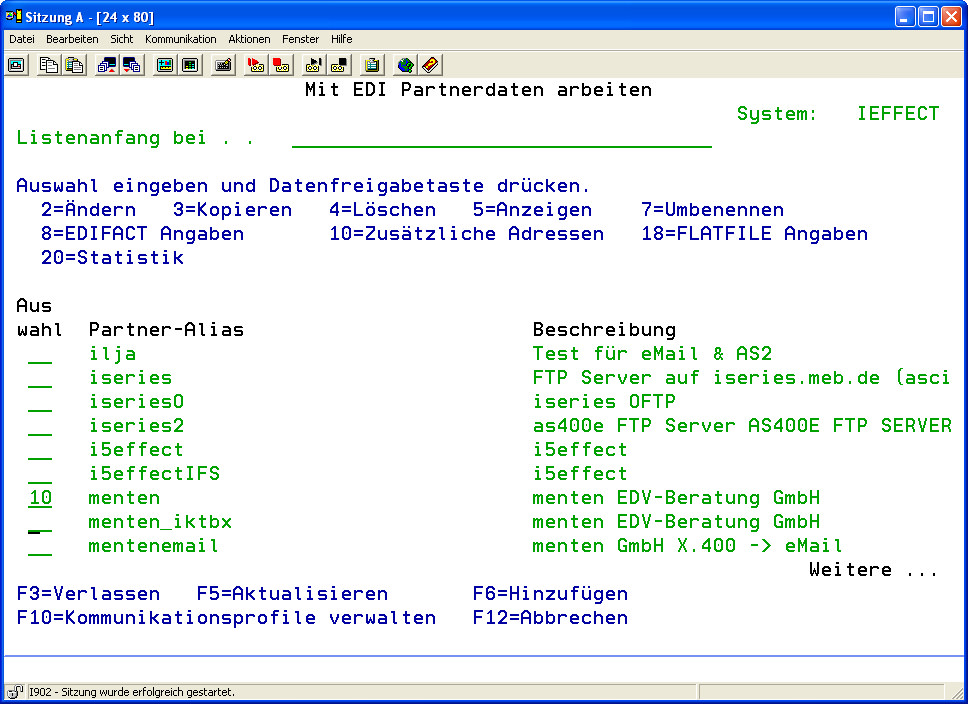
Task: Open the Datei menu
Action: 22,39
